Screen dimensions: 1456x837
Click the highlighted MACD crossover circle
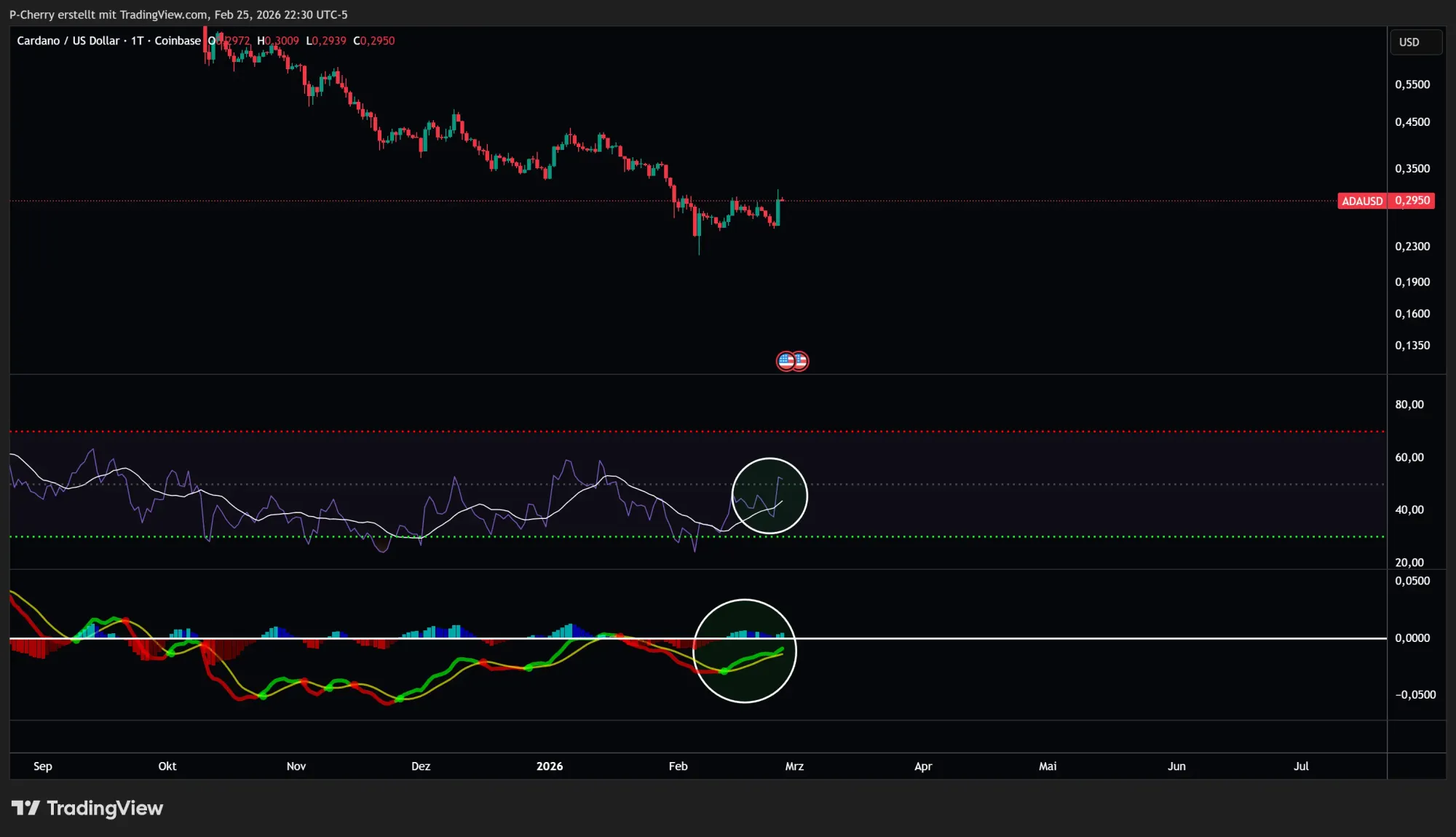pyautogui.click(x=745, y=652)
